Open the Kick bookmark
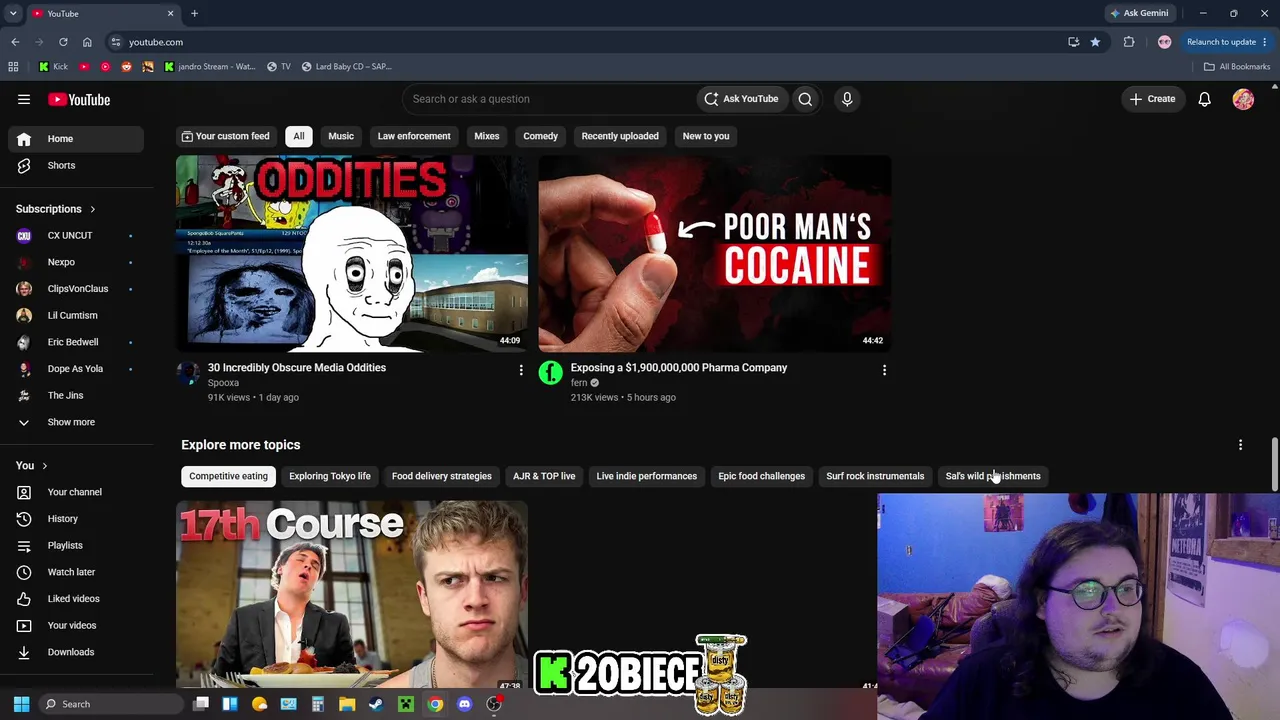1280x720 pixels. click(53, 67)
